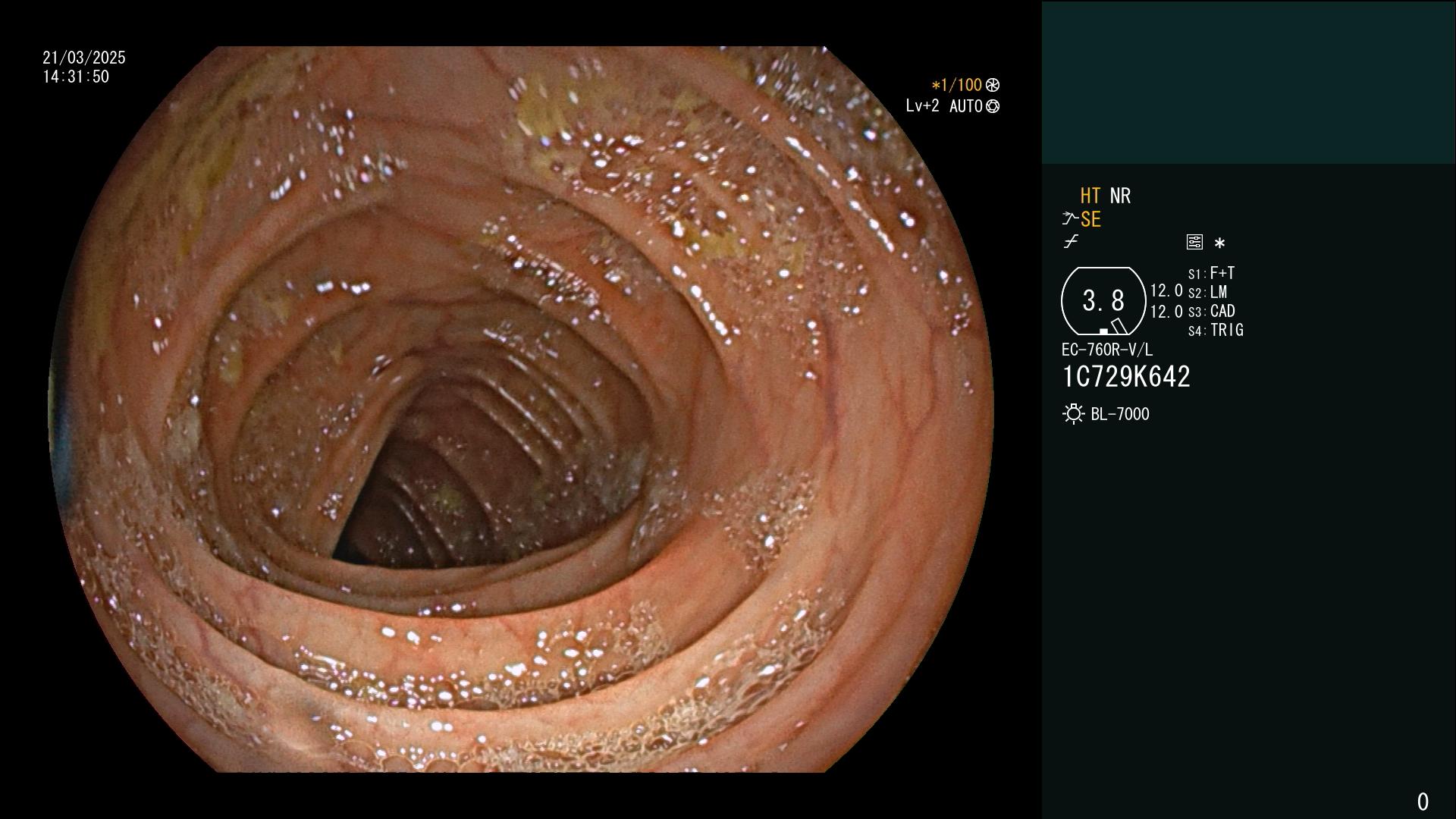The width and height of the screenshot is (1456, 819).
Task: Click the 12.0 value beside S2
Action: tap(1166, 291)
